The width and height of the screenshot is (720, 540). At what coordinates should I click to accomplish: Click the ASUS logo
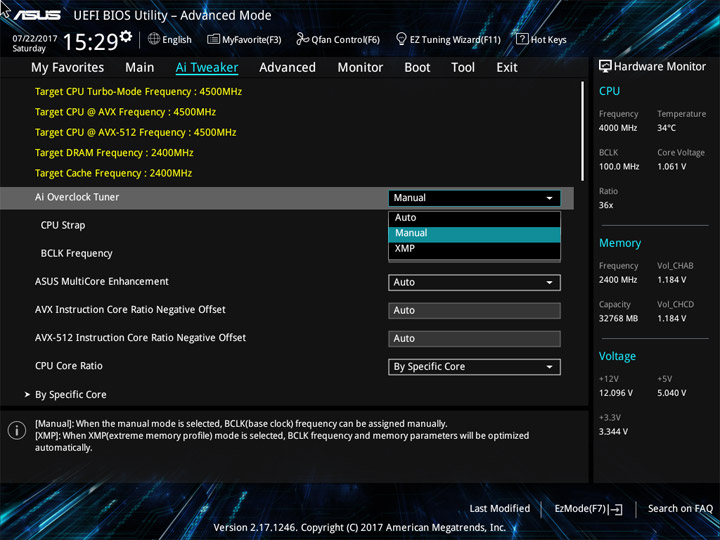tap(37, 15)
